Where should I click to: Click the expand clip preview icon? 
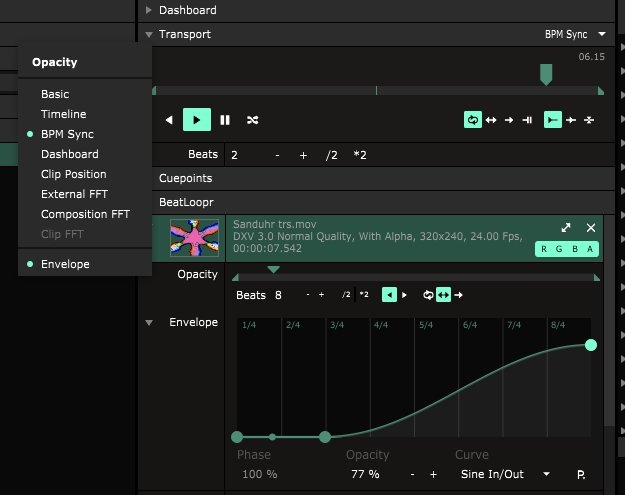[x=566, y=228]
